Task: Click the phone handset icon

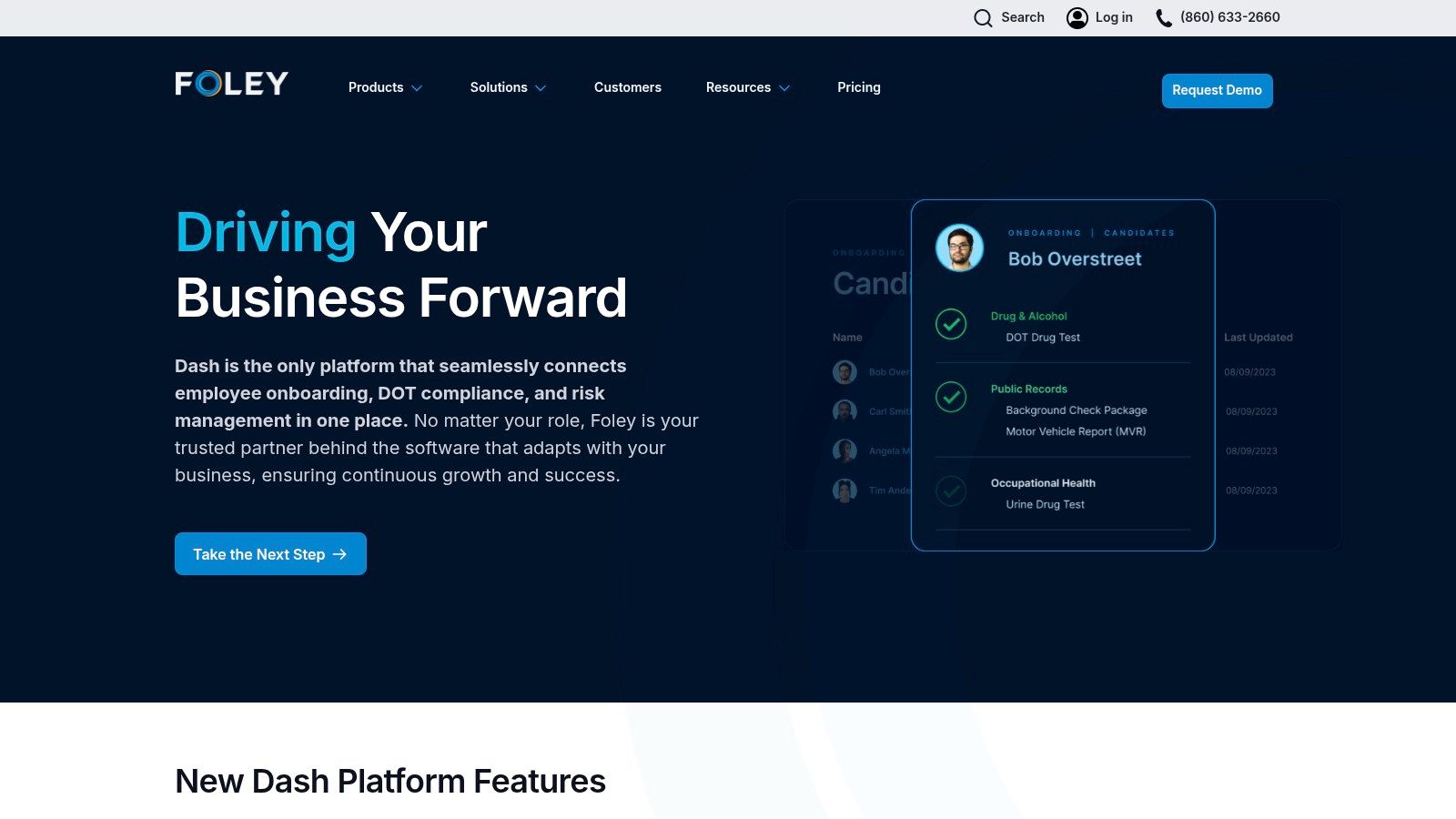Action: [x=1164, y=18]
